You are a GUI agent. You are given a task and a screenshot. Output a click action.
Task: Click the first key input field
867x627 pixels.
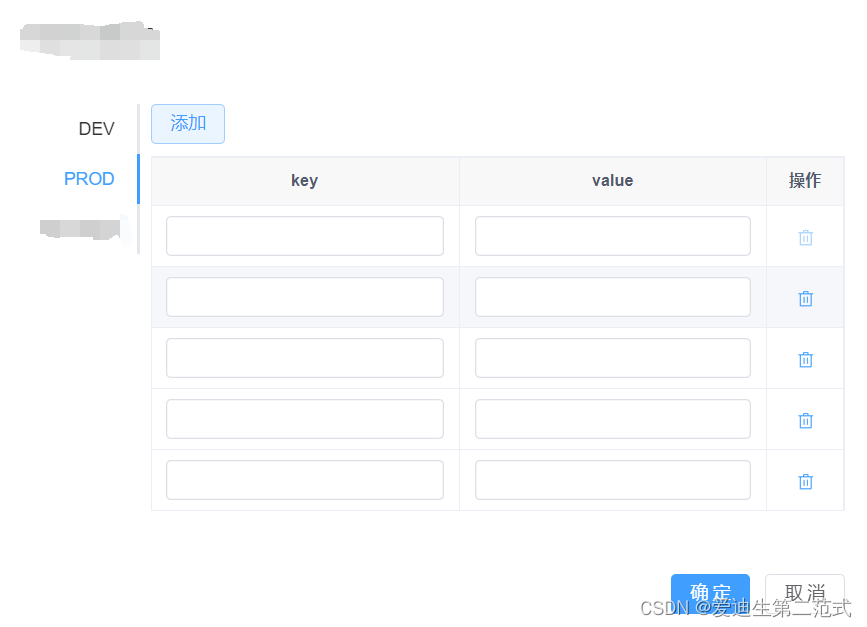(304, 236)
